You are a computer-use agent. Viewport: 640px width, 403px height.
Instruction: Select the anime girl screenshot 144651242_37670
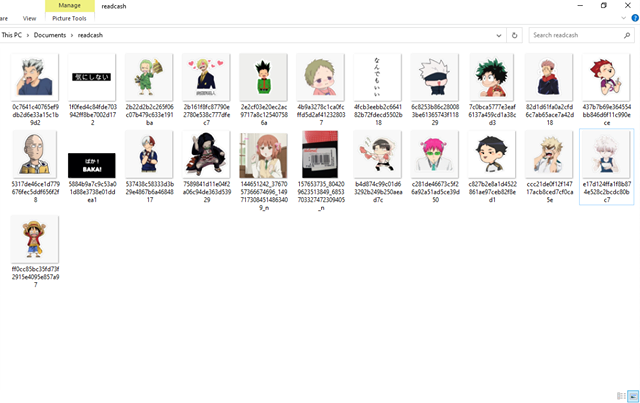tap(263, 156)
